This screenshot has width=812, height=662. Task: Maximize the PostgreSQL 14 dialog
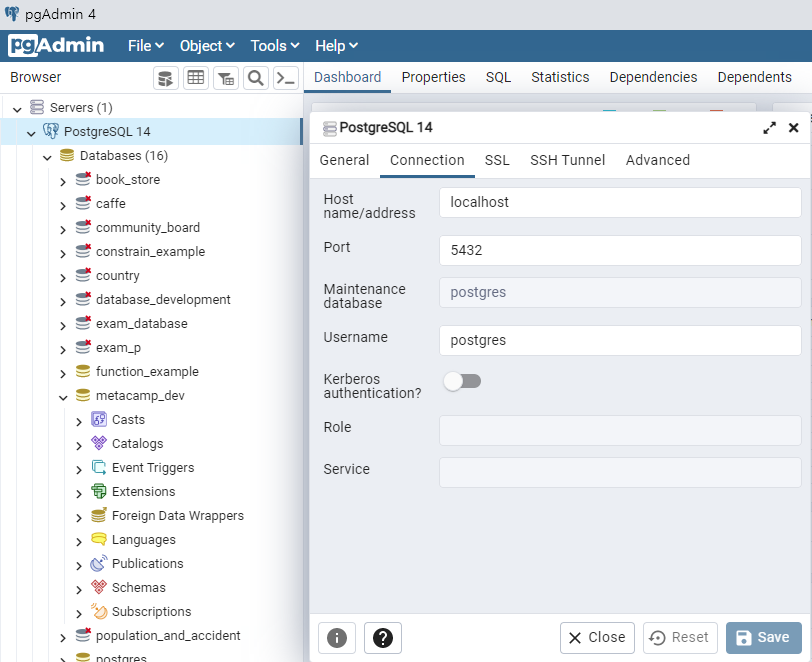click(770, 128)
